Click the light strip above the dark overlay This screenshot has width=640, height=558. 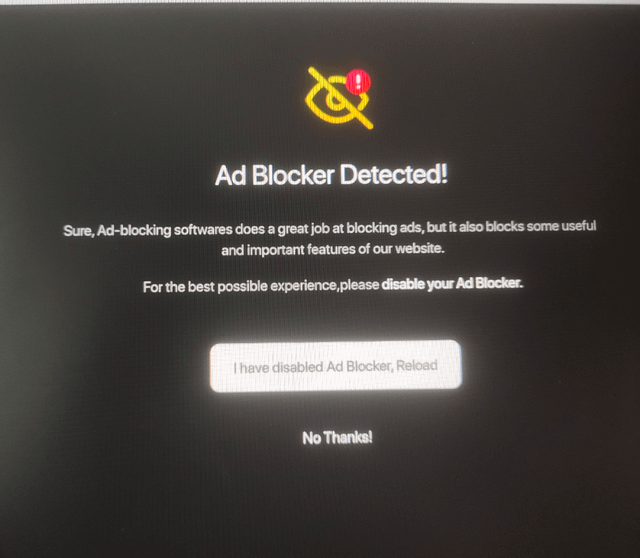pyautogui.click(x=320, y=2)
